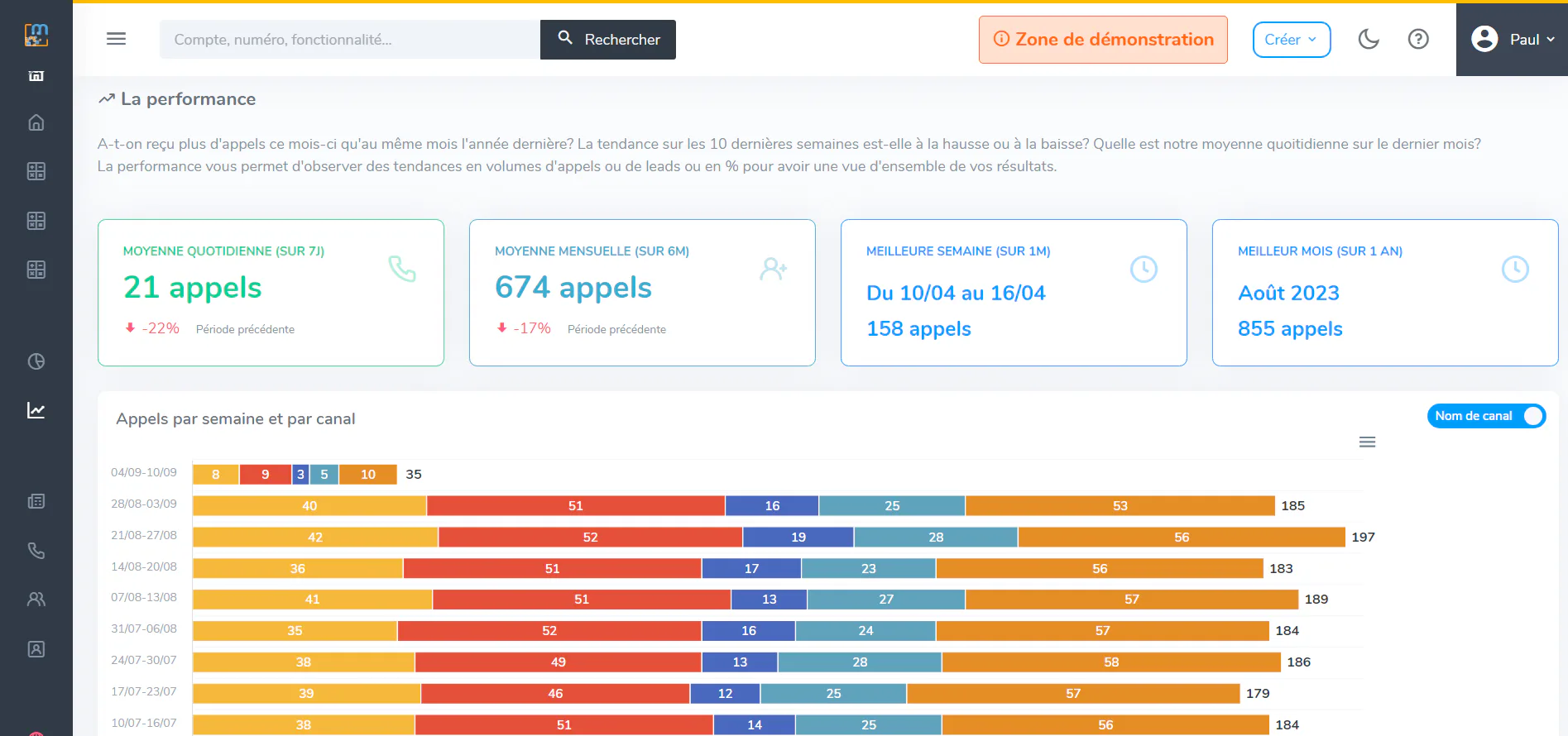Toggle dark mode moon icon
The height and width of the screenshot is (736, 1568).
pos(1369,39)
